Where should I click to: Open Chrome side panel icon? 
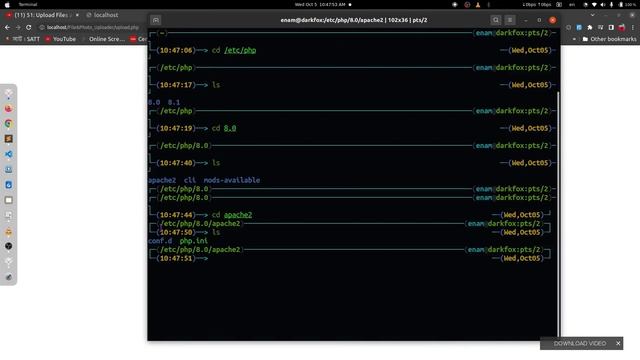(611, 27)
